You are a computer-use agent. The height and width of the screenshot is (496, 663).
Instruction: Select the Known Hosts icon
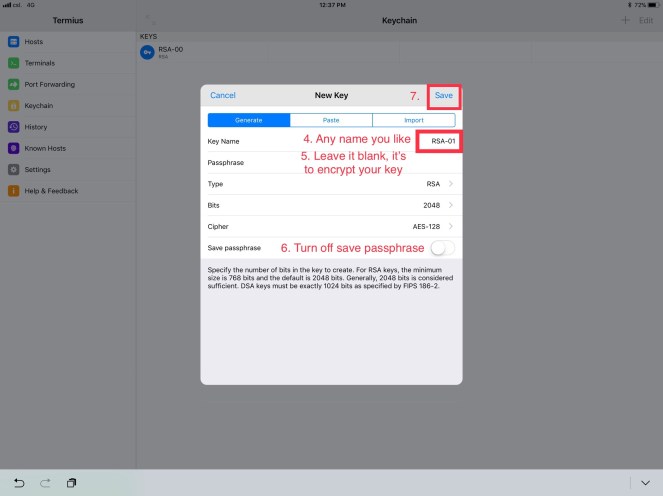(14, 148)
